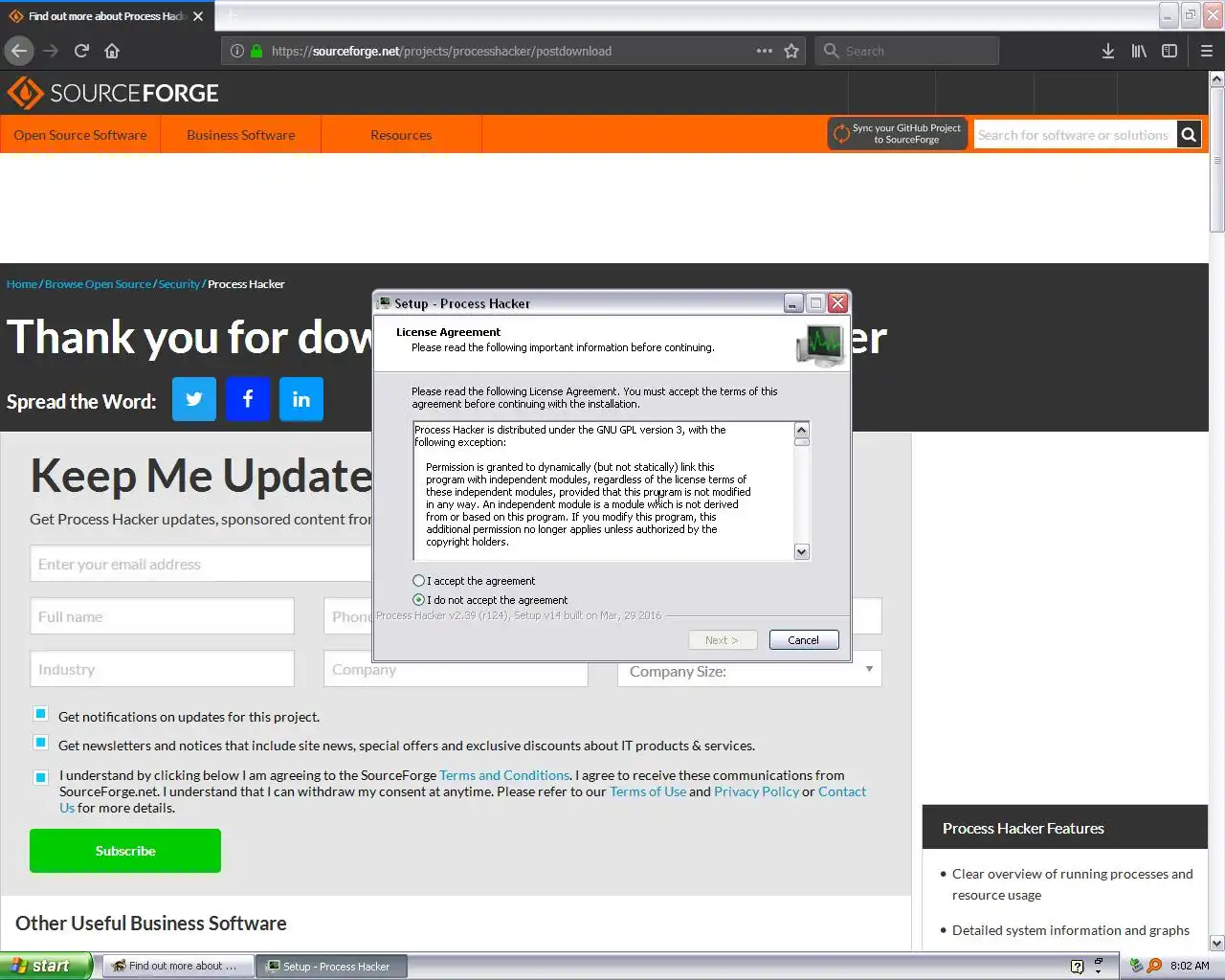Viewport: 1225px width, 980px height.
Task: Open Terms and Conditions link
Action: (x=504, y=775)
